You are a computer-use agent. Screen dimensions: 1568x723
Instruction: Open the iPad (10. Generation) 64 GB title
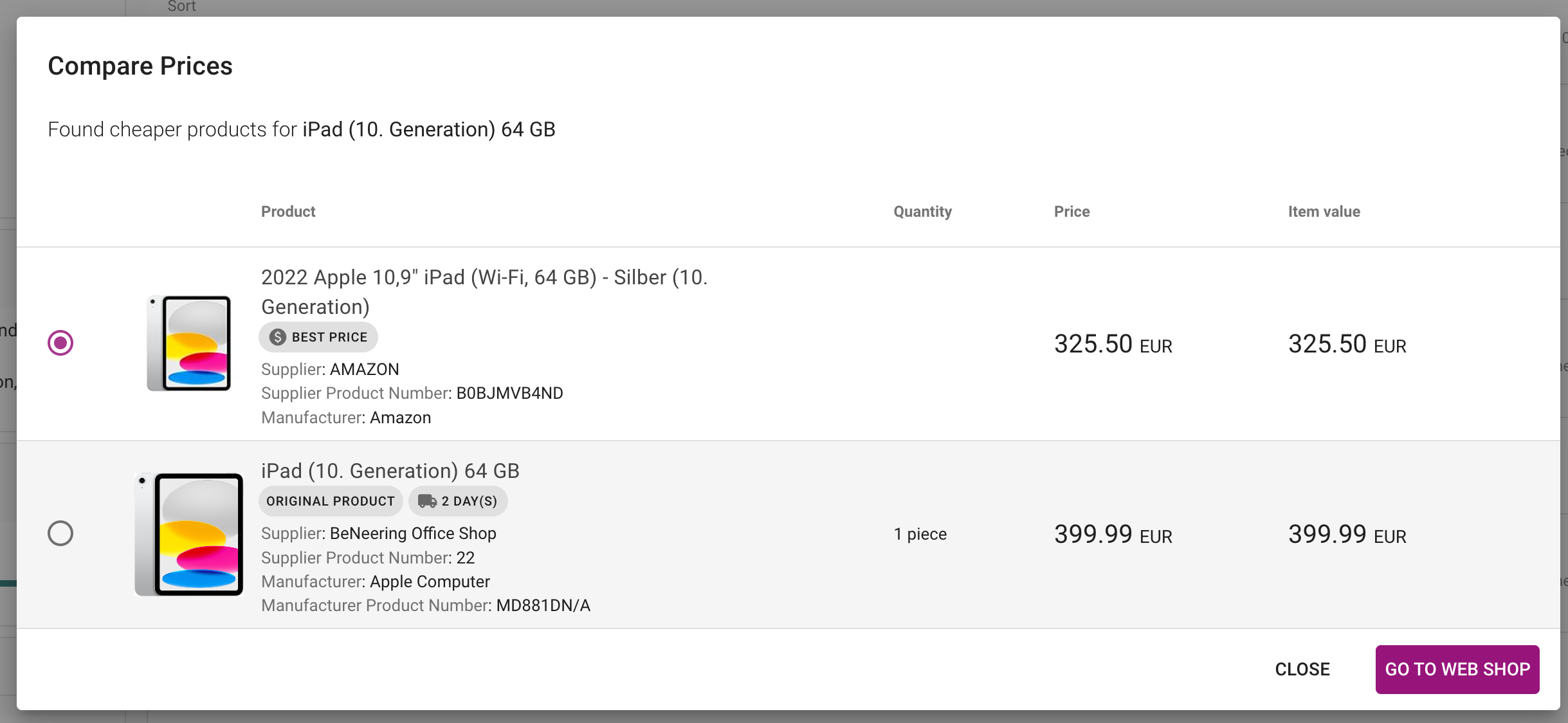point(390,471)
